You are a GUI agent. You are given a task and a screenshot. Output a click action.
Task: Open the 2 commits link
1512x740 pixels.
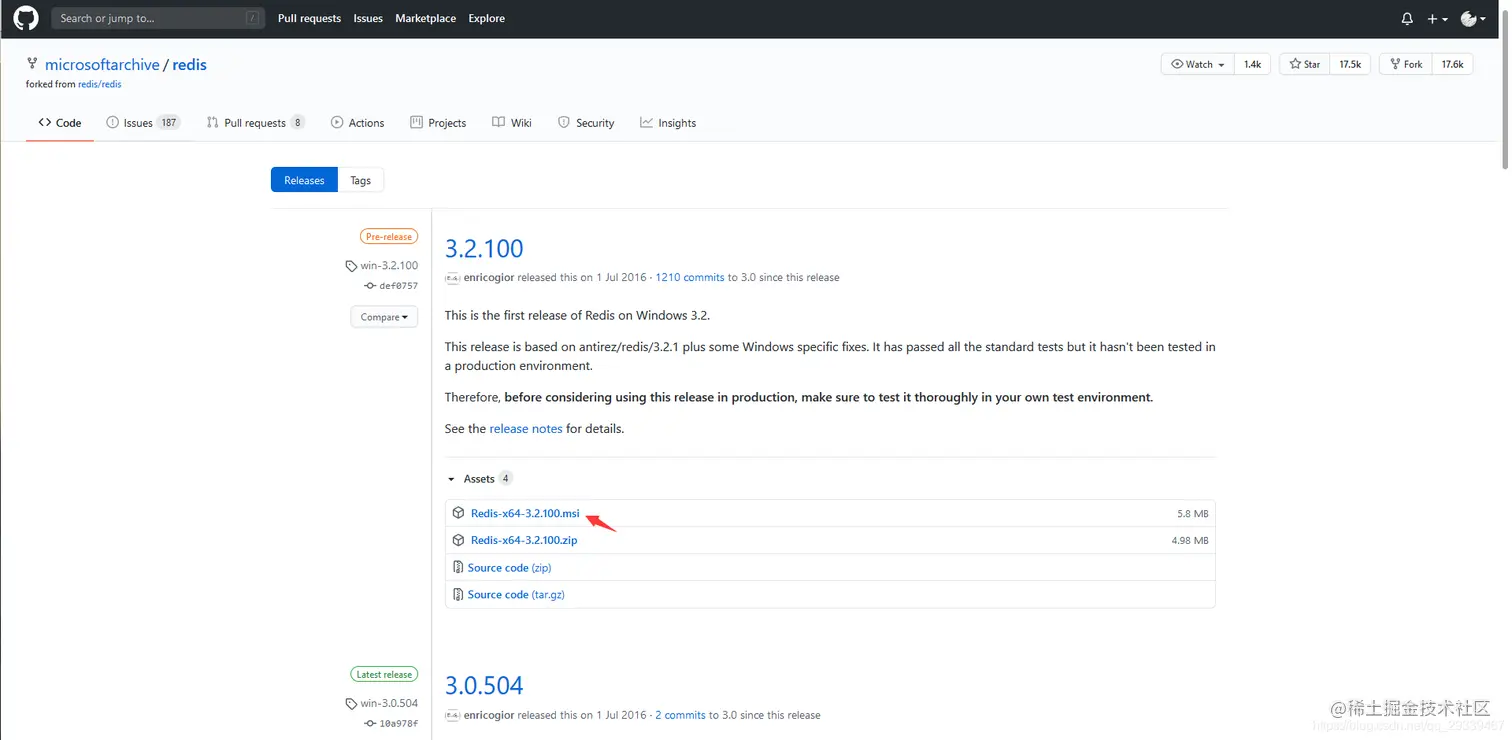pos(680,715)
